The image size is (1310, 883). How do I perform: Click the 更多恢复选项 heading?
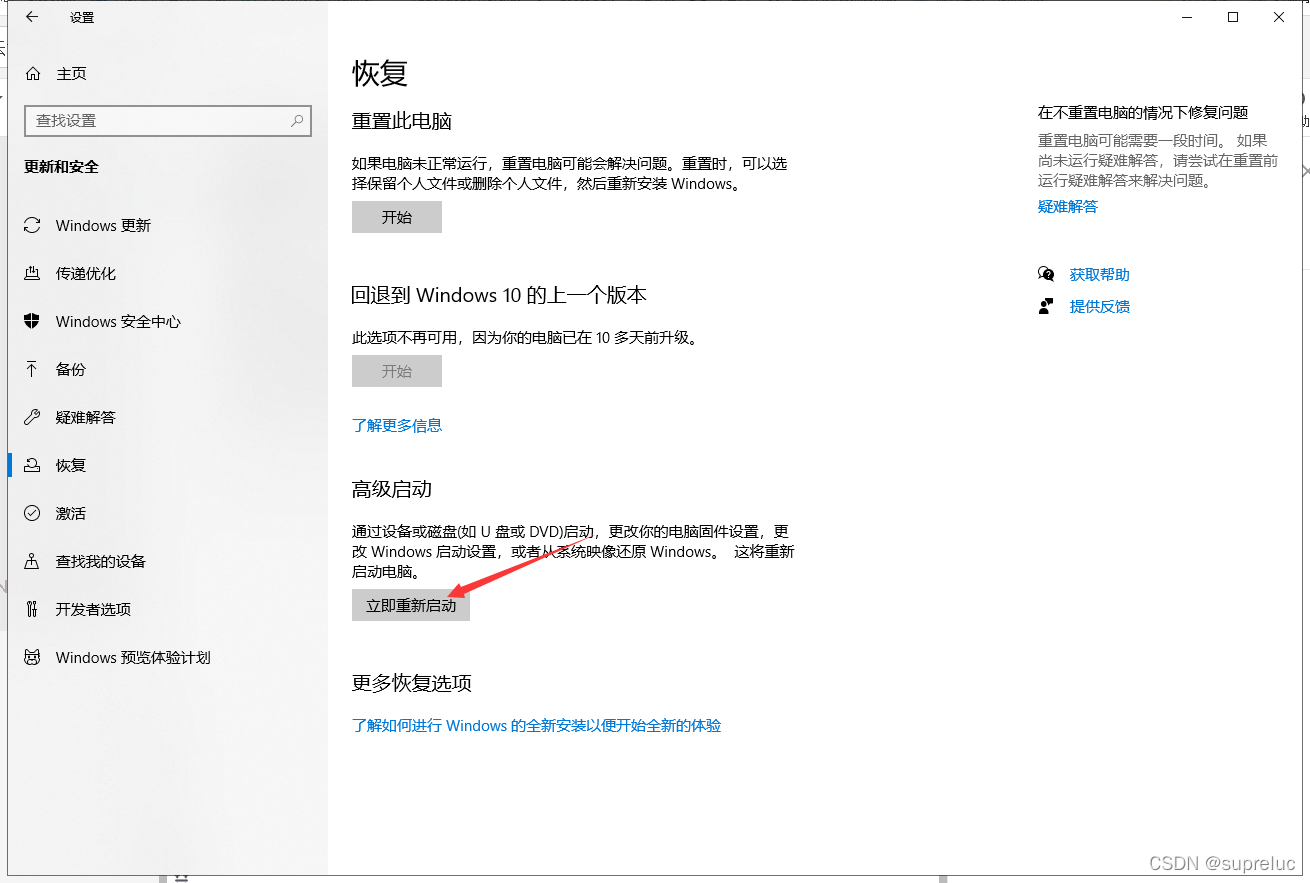pos(412,684)
